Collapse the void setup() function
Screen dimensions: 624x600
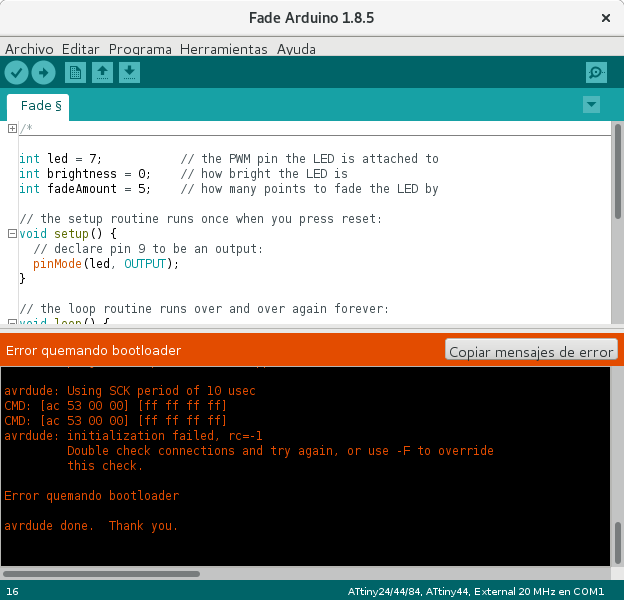click(12, 234)
